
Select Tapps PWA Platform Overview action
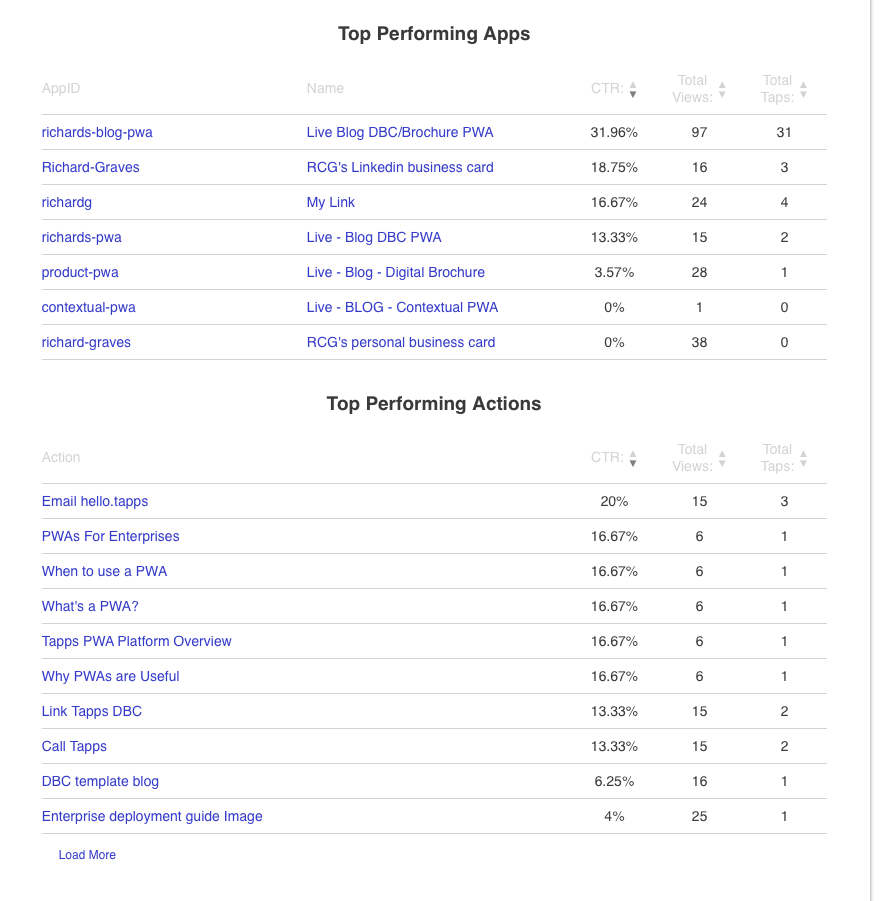point(137,641)
